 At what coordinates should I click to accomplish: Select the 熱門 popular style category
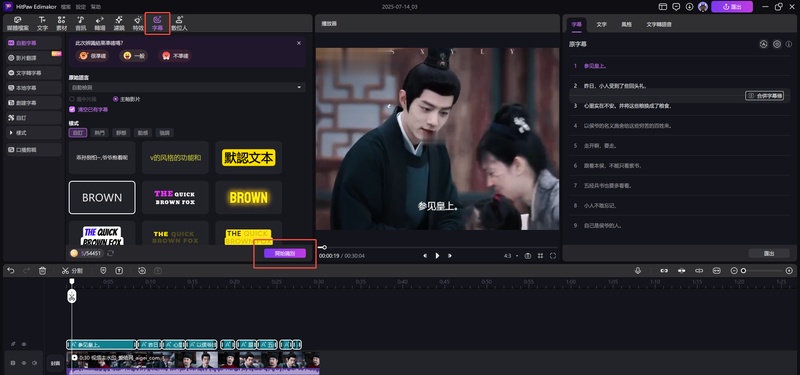(99, 133)
